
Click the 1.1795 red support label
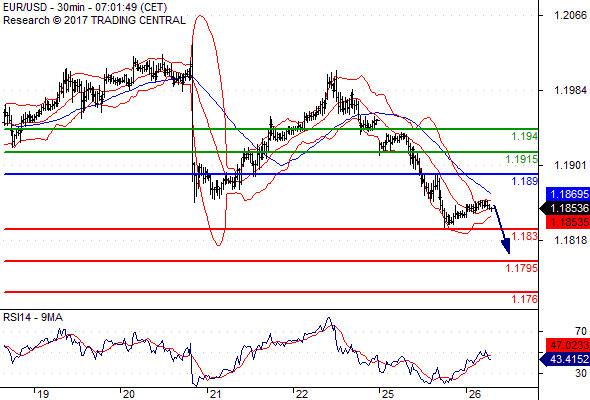(x=522, y=268)
